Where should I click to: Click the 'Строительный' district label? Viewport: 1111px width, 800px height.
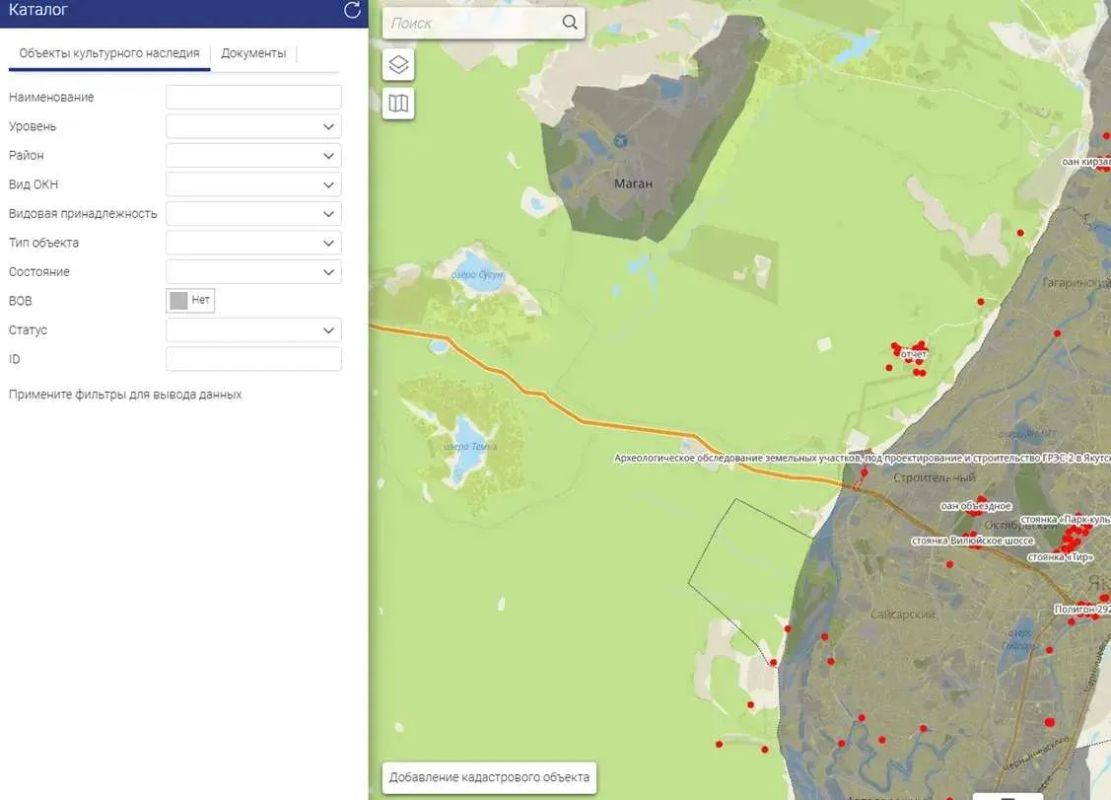tap(935, 478)
